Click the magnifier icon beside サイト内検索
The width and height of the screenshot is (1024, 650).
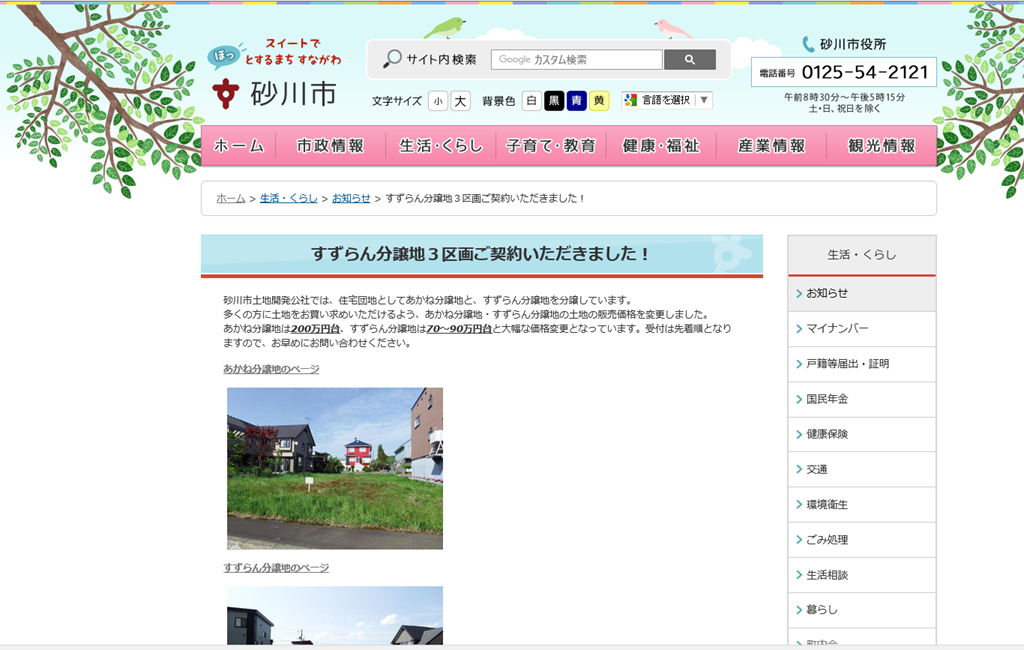[x=392, y=60]
